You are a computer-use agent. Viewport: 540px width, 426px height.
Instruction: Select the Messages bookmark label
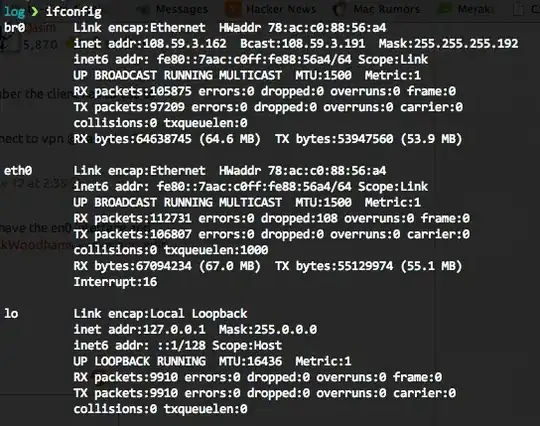181,9
